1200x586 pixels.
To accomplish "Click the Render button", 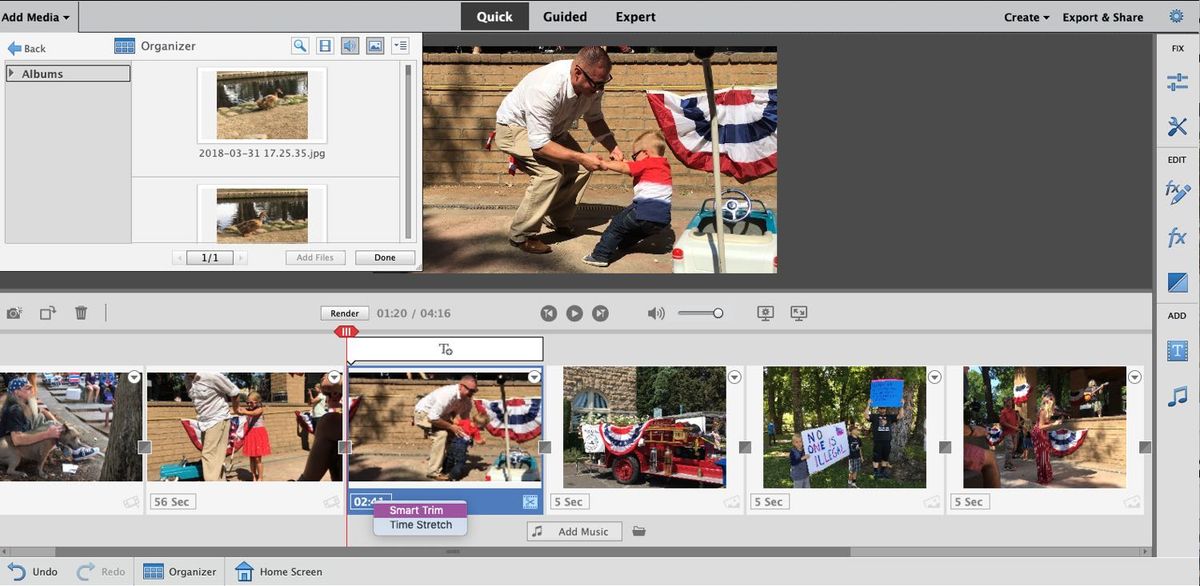I will [x=344, y=312].
